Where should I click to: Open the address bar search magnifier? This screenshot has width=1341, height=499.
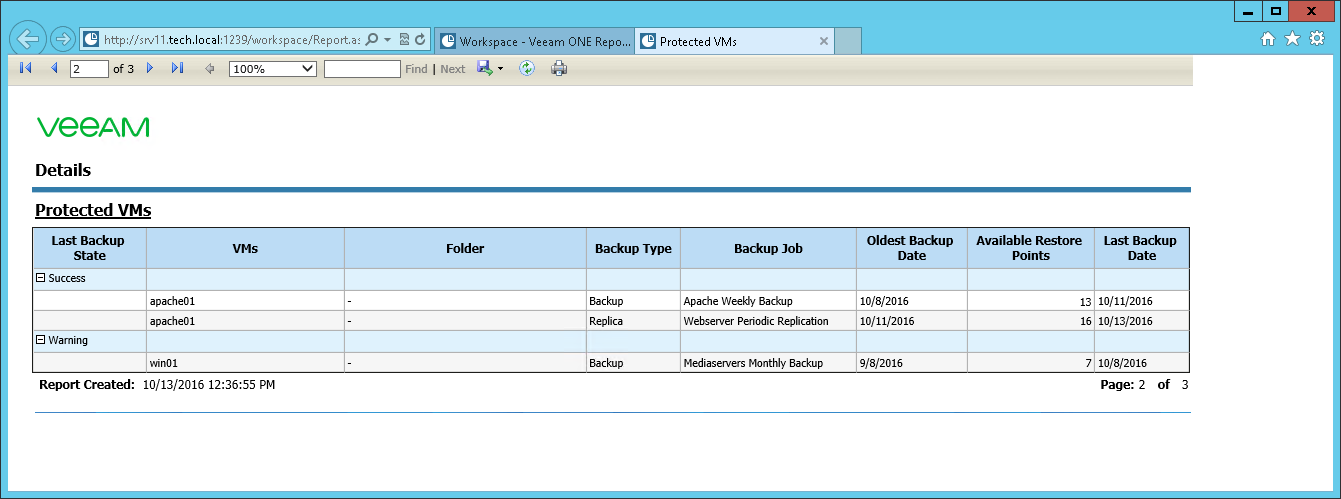pos(371,40)
